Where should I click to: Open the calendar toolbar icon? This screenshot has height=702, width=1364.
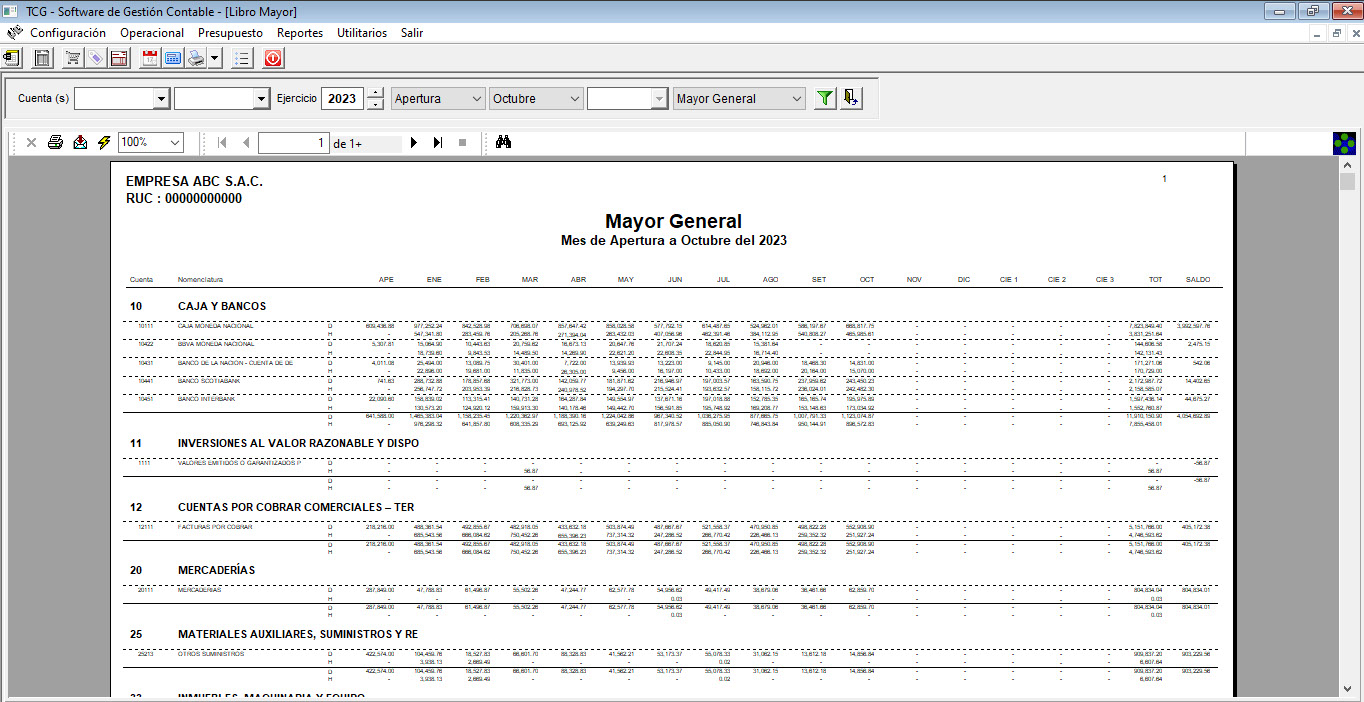point(150,58)
